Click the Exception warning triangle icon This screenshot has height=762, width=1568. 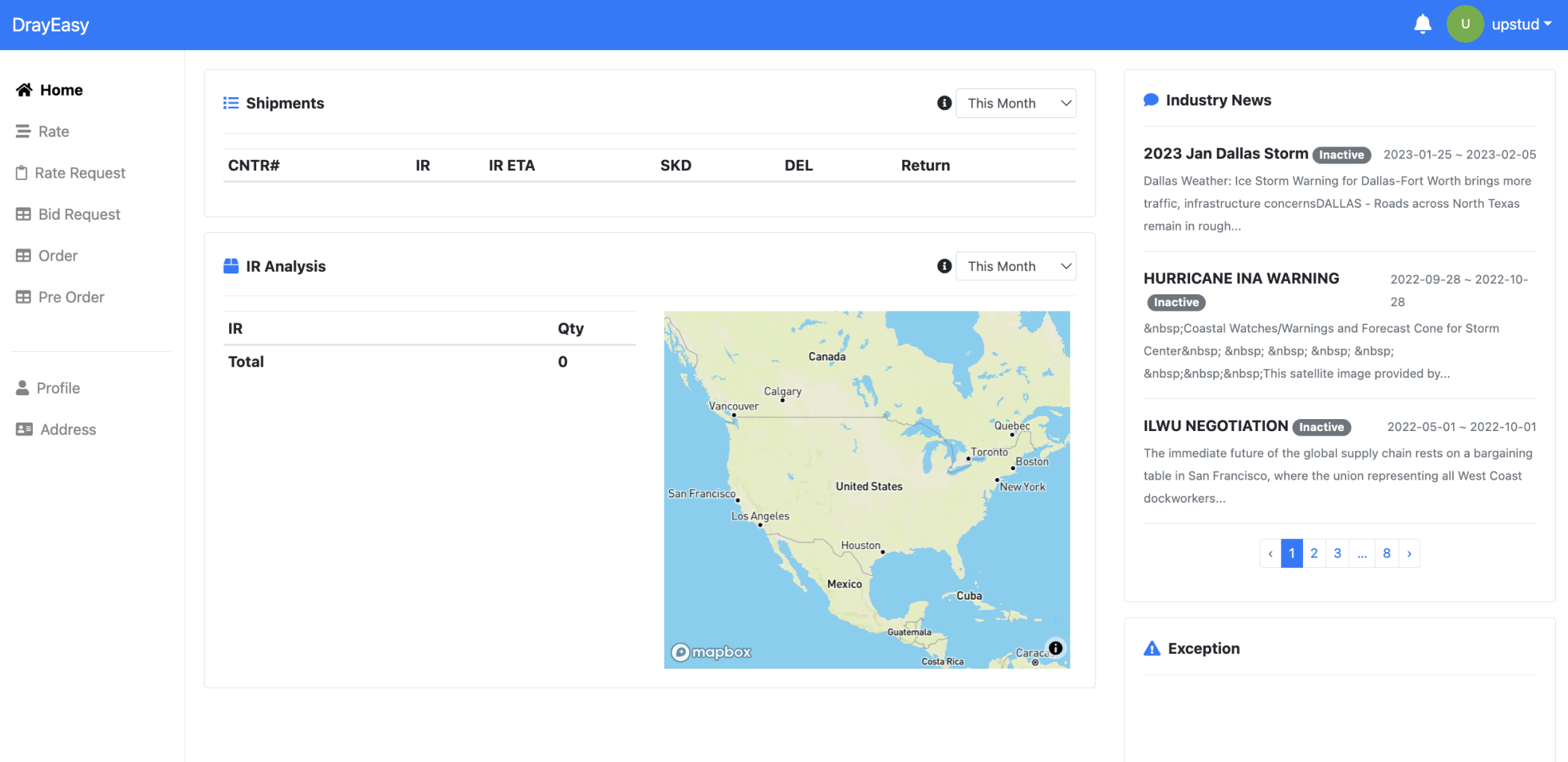pos(1152,648)
